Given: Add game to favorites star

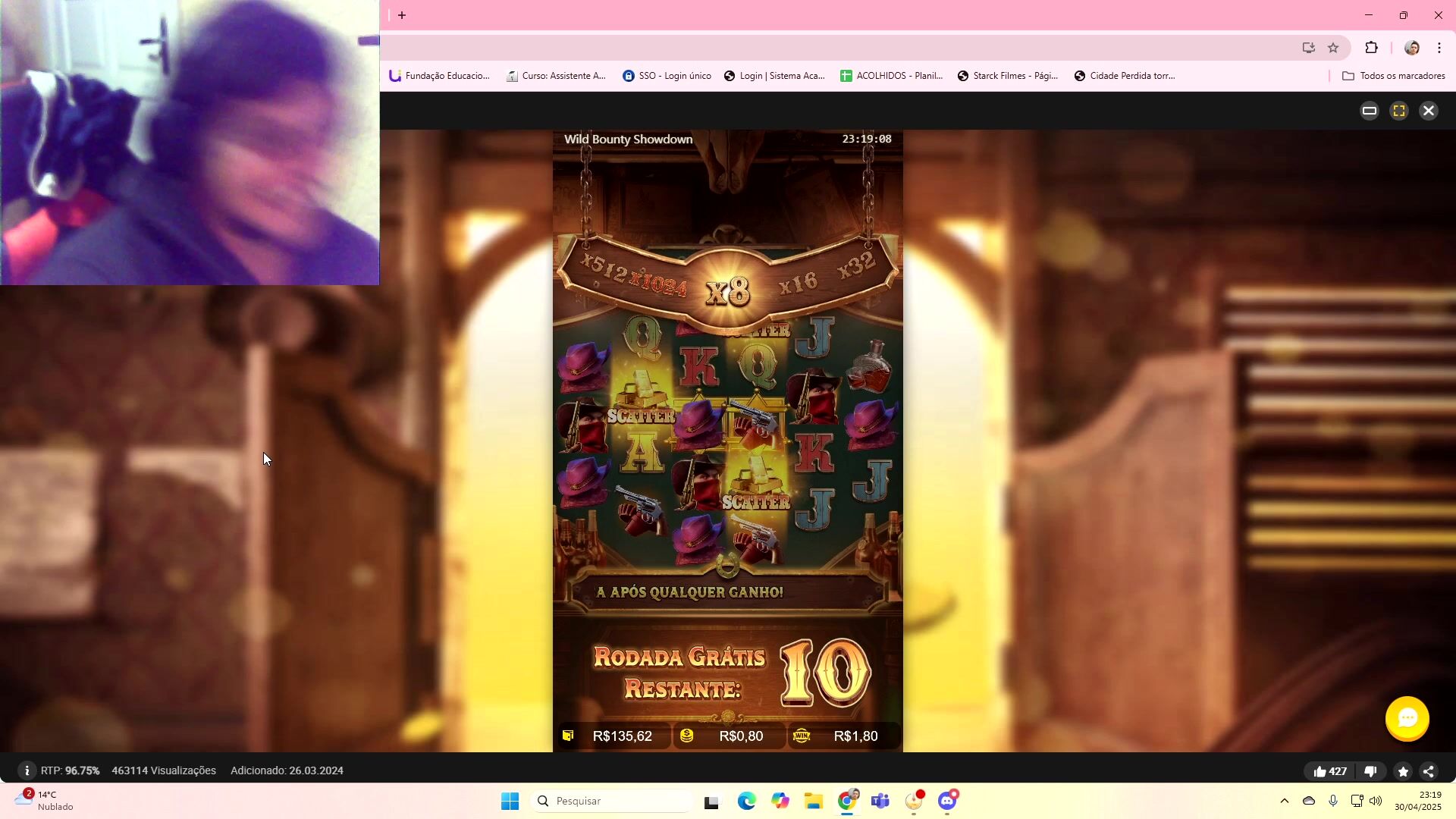Looking at the screenshot, I should (x=1403, y=771).
